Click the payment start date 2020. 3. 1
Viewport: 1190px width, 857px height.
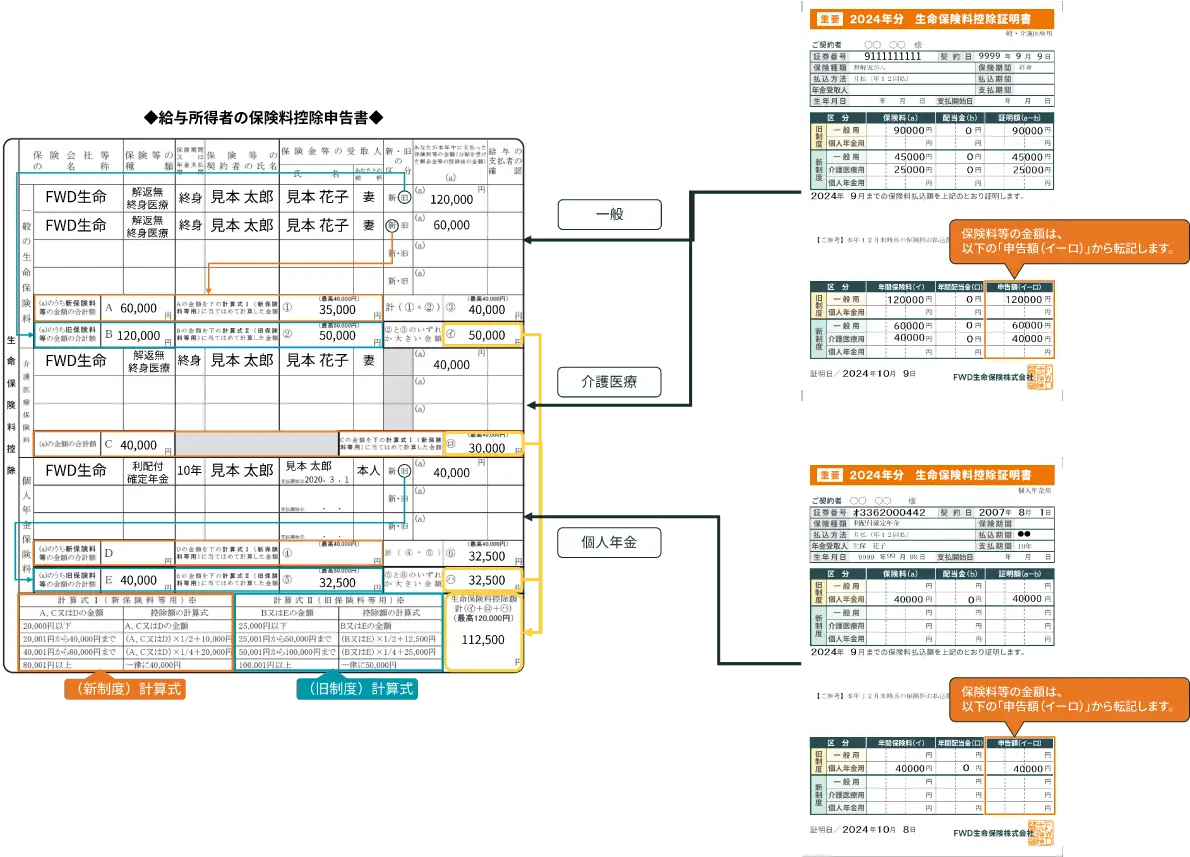327,480
